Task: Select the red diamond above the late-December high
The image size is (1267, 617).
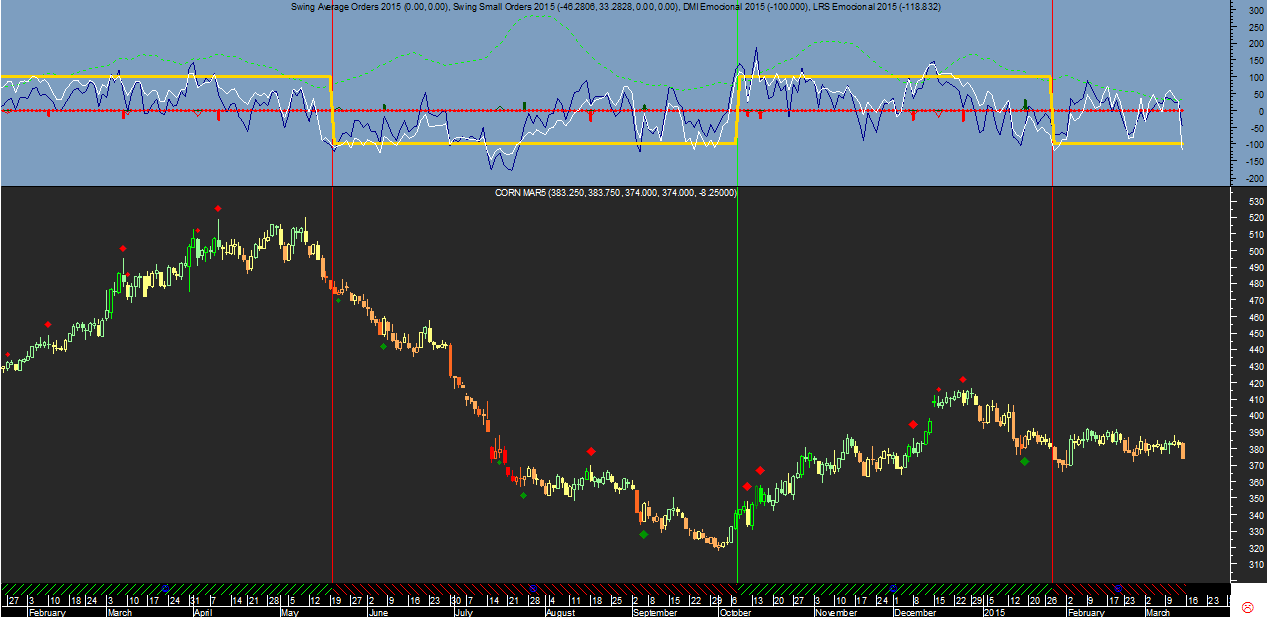Action: pos(962,380)
